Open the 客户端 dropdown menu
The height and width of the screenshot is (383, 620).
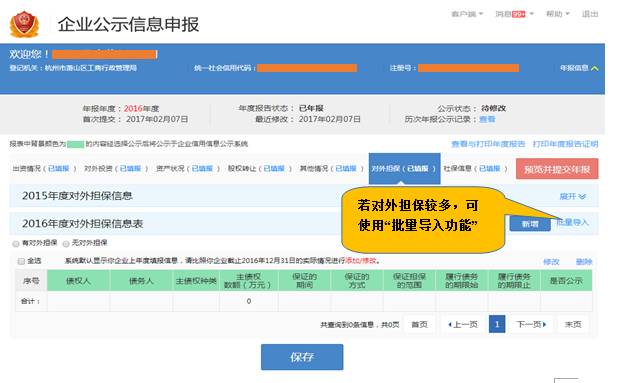coord(467,14)
